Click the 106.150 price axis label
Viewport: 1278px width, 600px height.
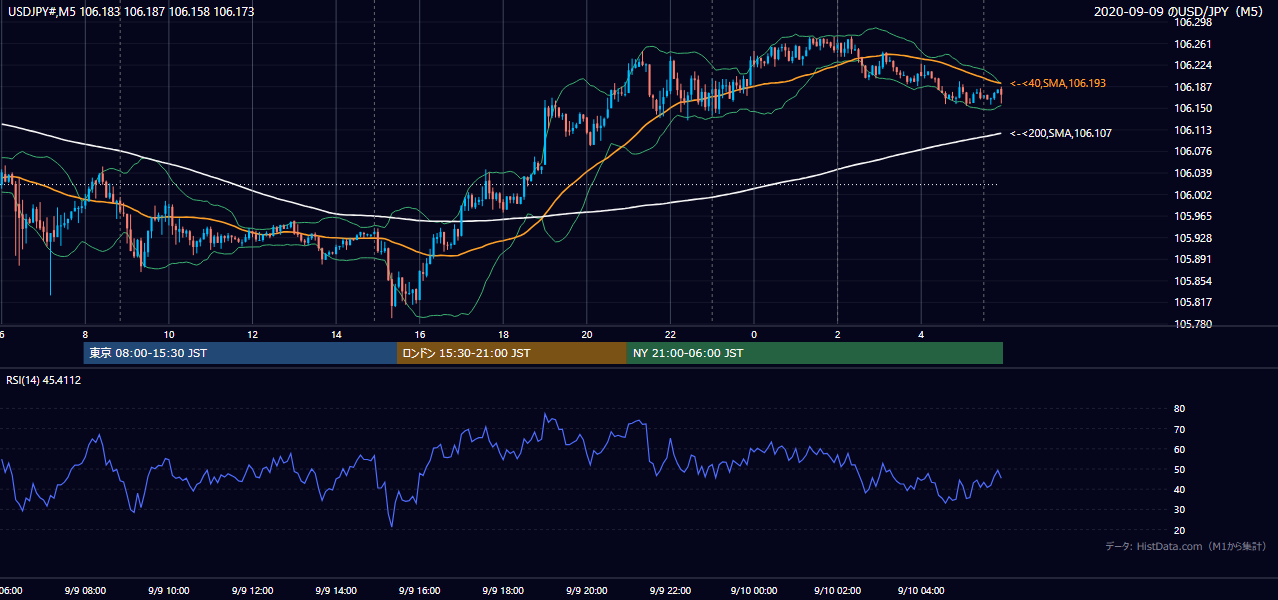tap(1193, 108)
